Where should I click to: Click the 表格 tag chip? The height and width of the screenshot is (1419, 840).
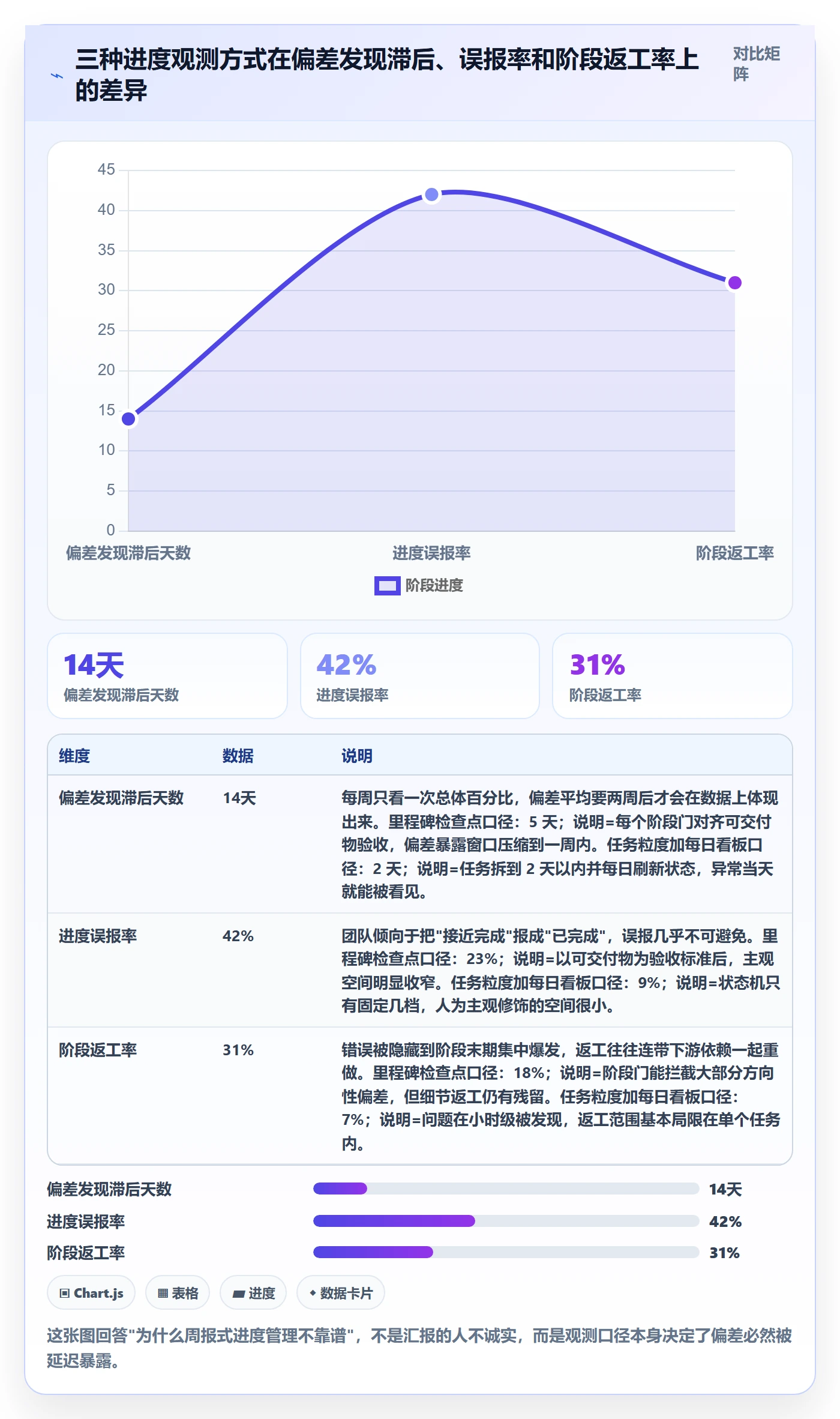[x=178, y=1293]
